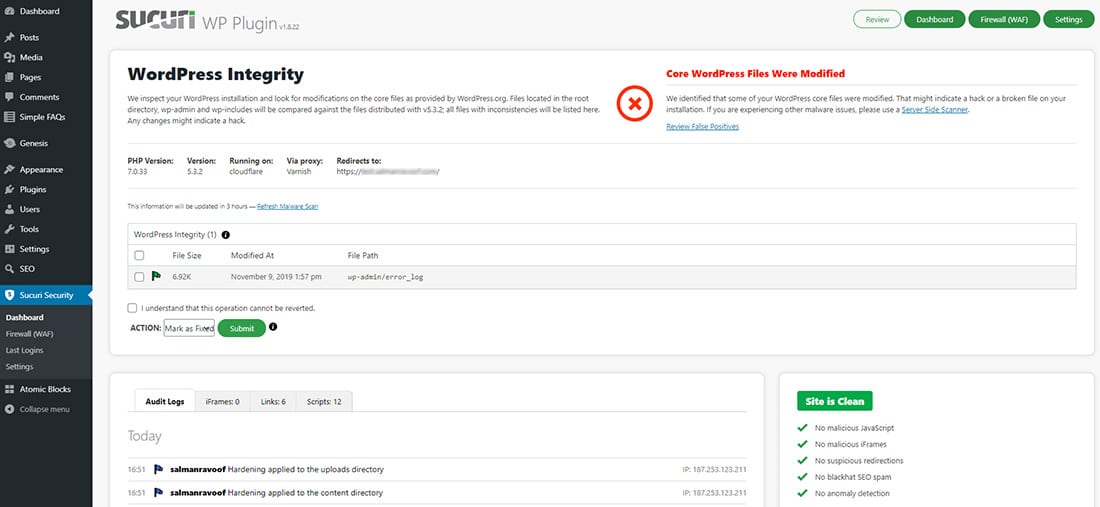Click the Plugins icon in the sidebar
Viewport: 1100px width, 507px height.
point(9,189)
